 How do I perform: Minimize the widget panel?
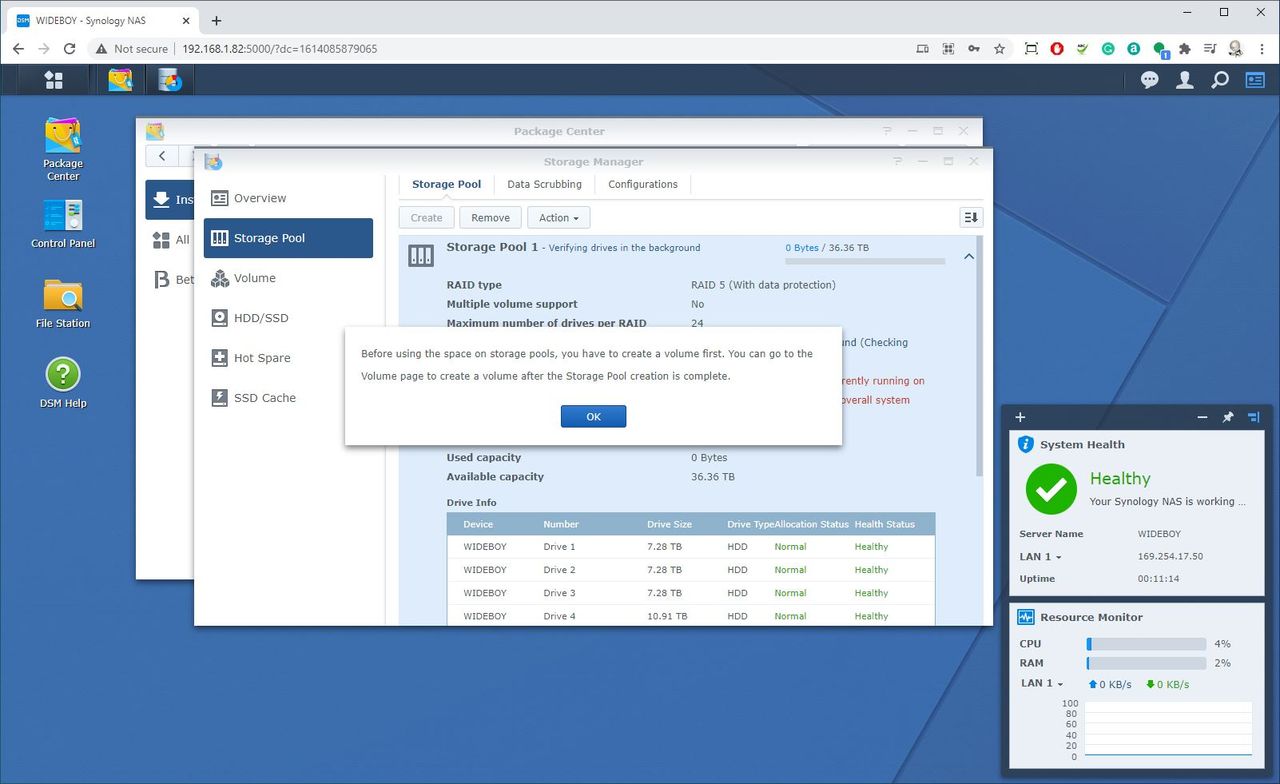tap(1202, 417)
